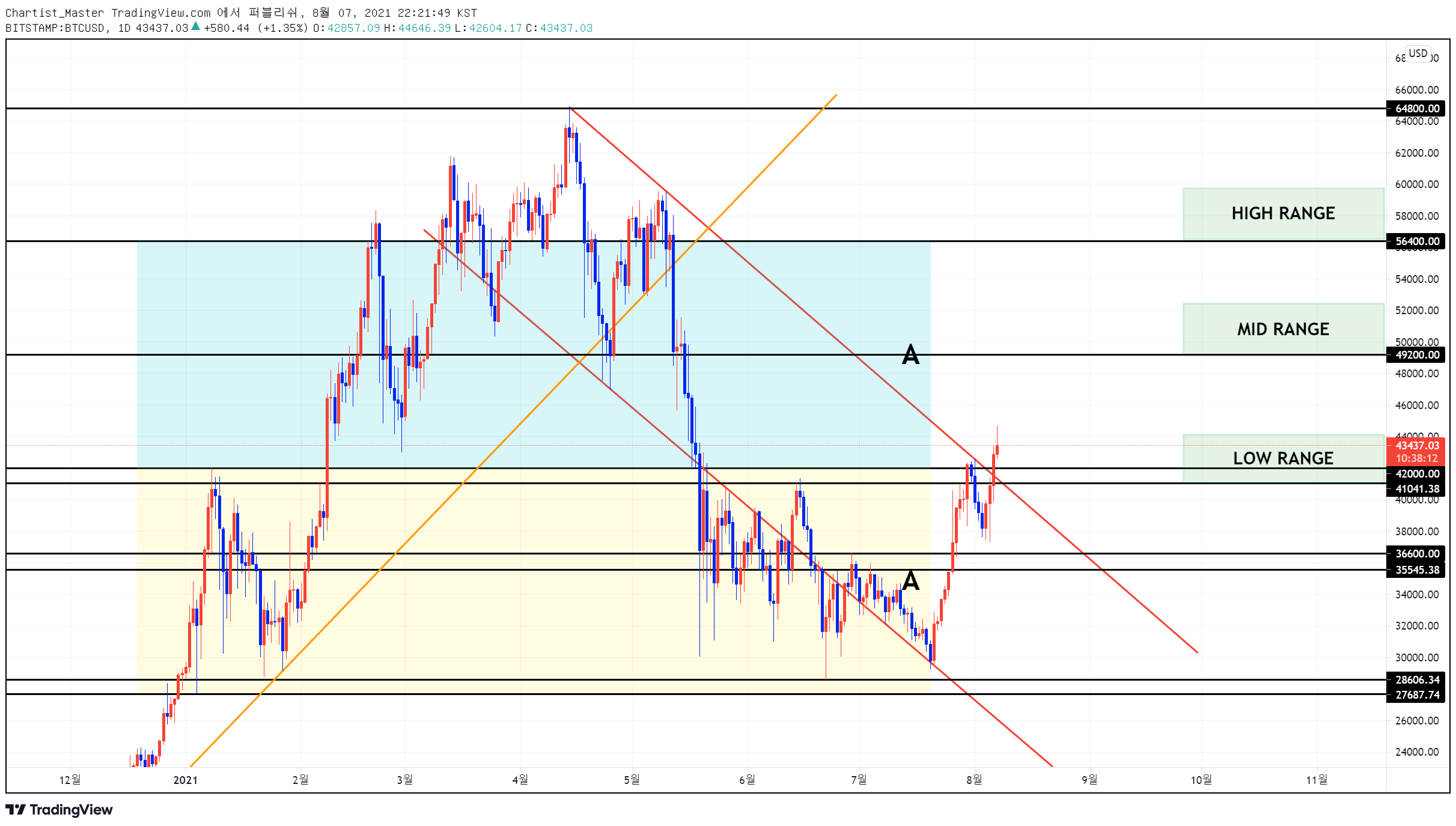Click the 64800.00 price level tag
This screenshot has width=1456, height=826.
[x=1416, y=108]
